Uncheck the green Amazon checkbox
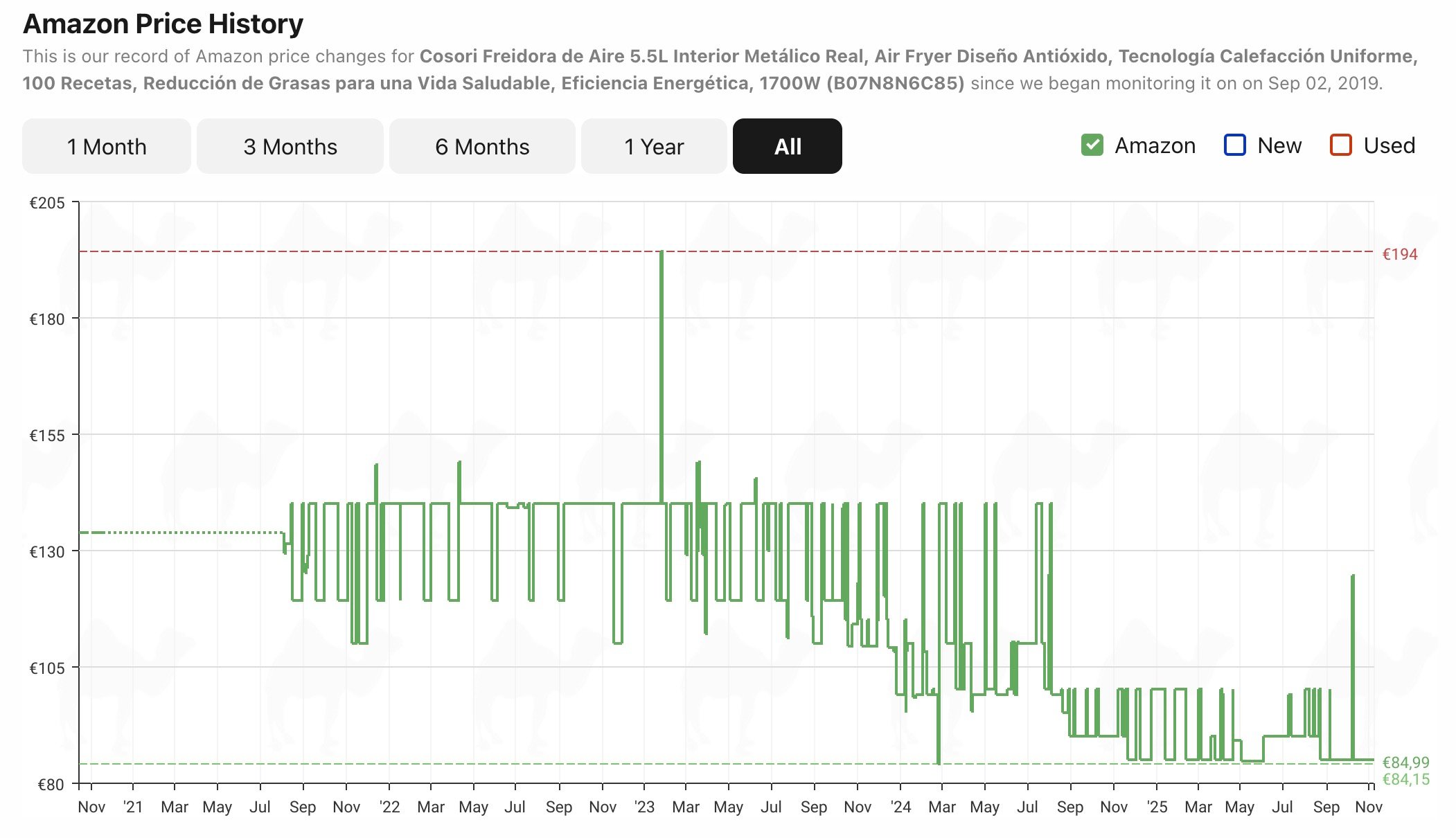This screenshot has width=1456, height=838. point(1092,145)
